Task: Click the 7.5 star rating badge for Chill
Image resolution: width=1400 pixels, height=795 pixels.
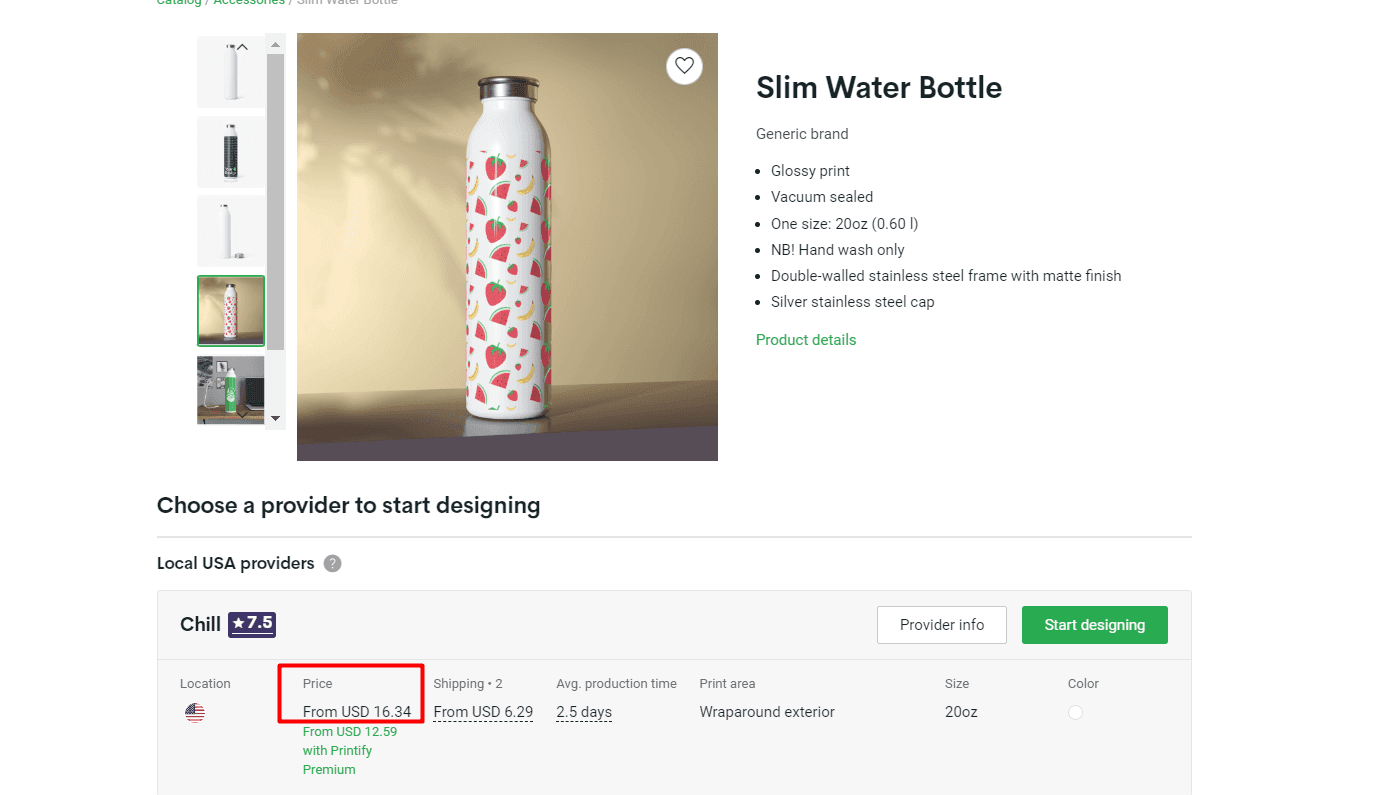Action: click(x=251, y=623)
